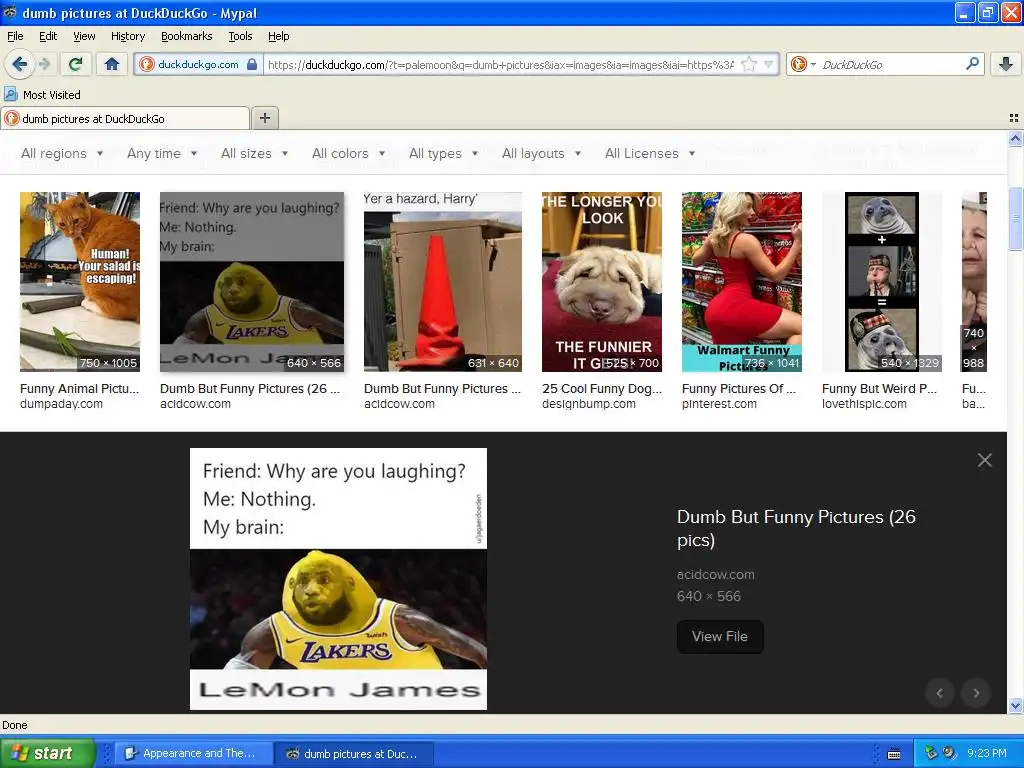
Task: Click the taskbar clock showing 9:23 PM
Action: (987, 753)
